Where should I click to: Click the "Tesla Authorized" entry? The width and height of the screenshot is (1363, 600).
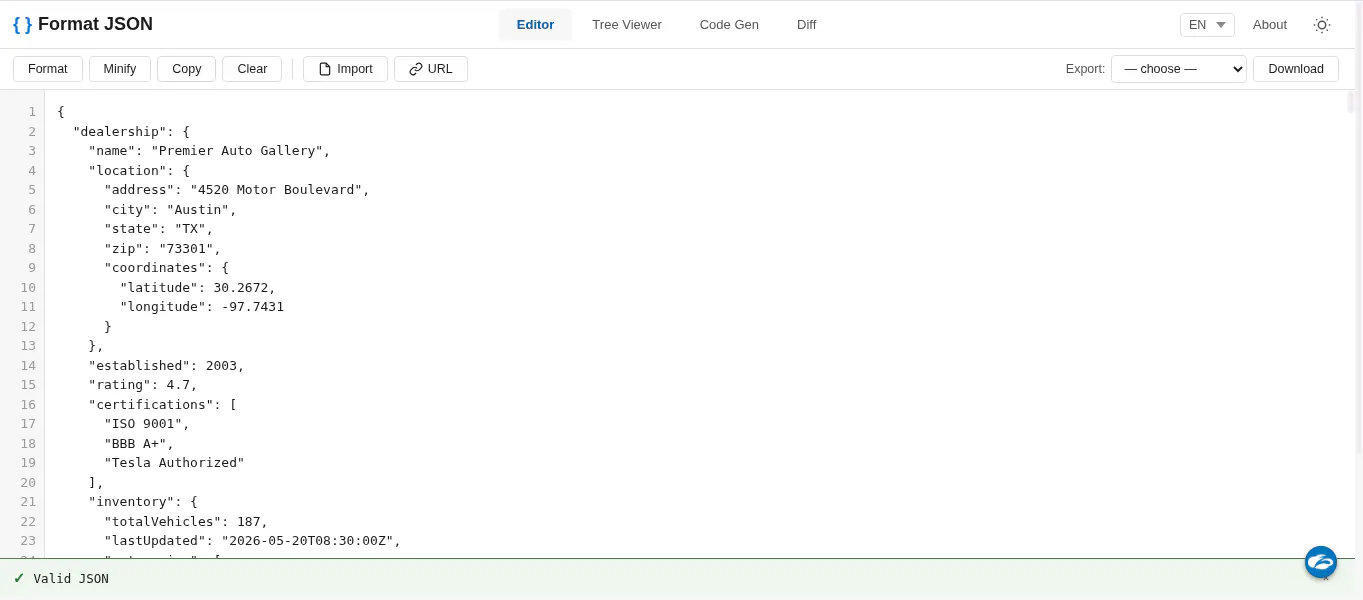click(174, 463)
